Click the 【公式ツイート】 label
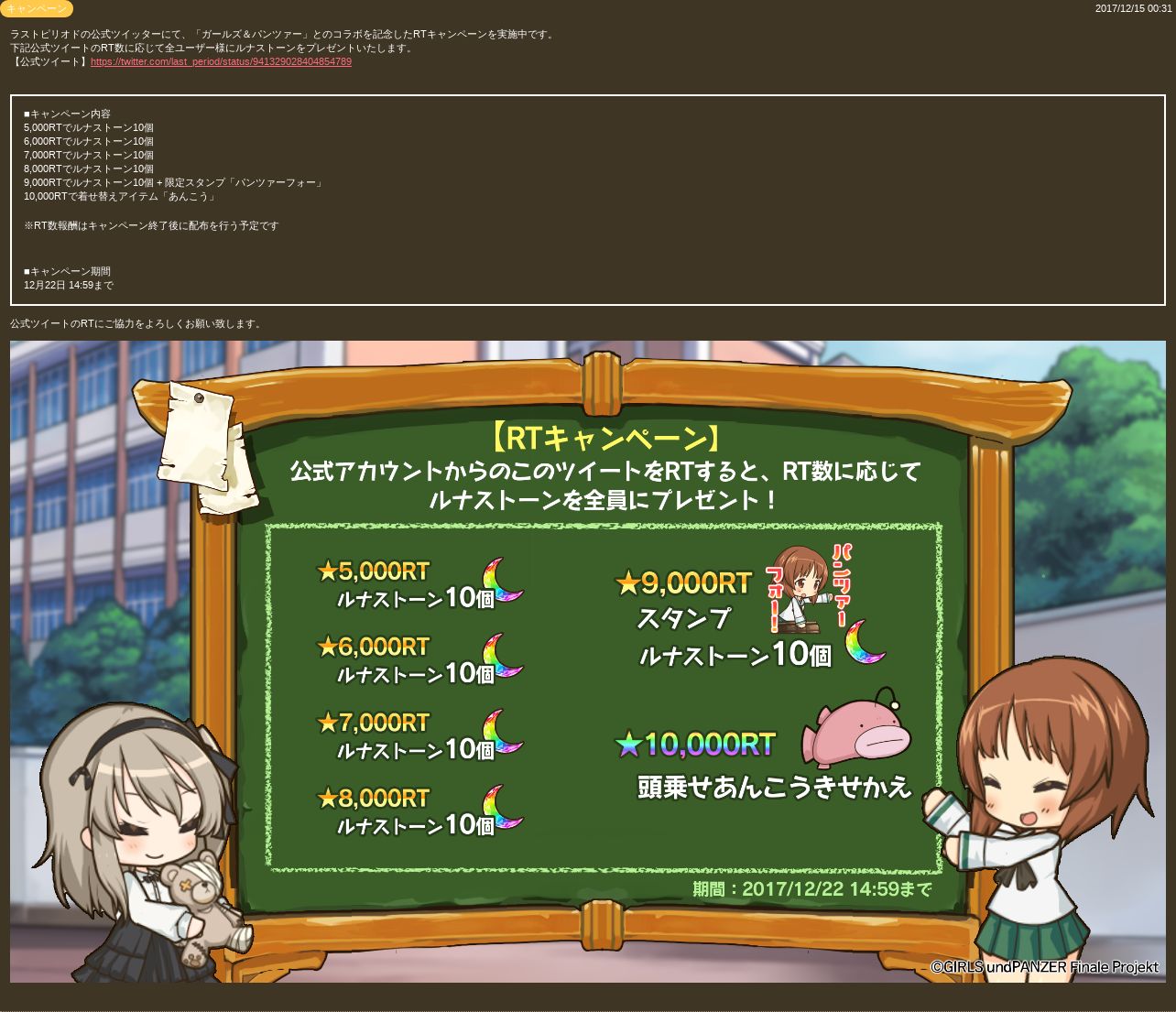 coord(50,62)
